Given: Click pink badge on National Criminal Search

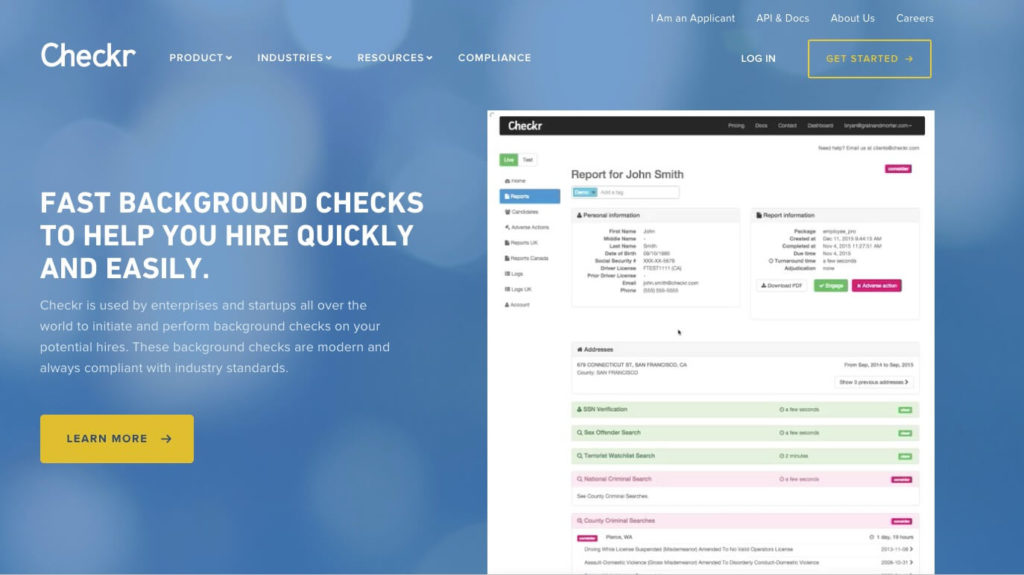Looking at the screenshot, I should (901, 480).
